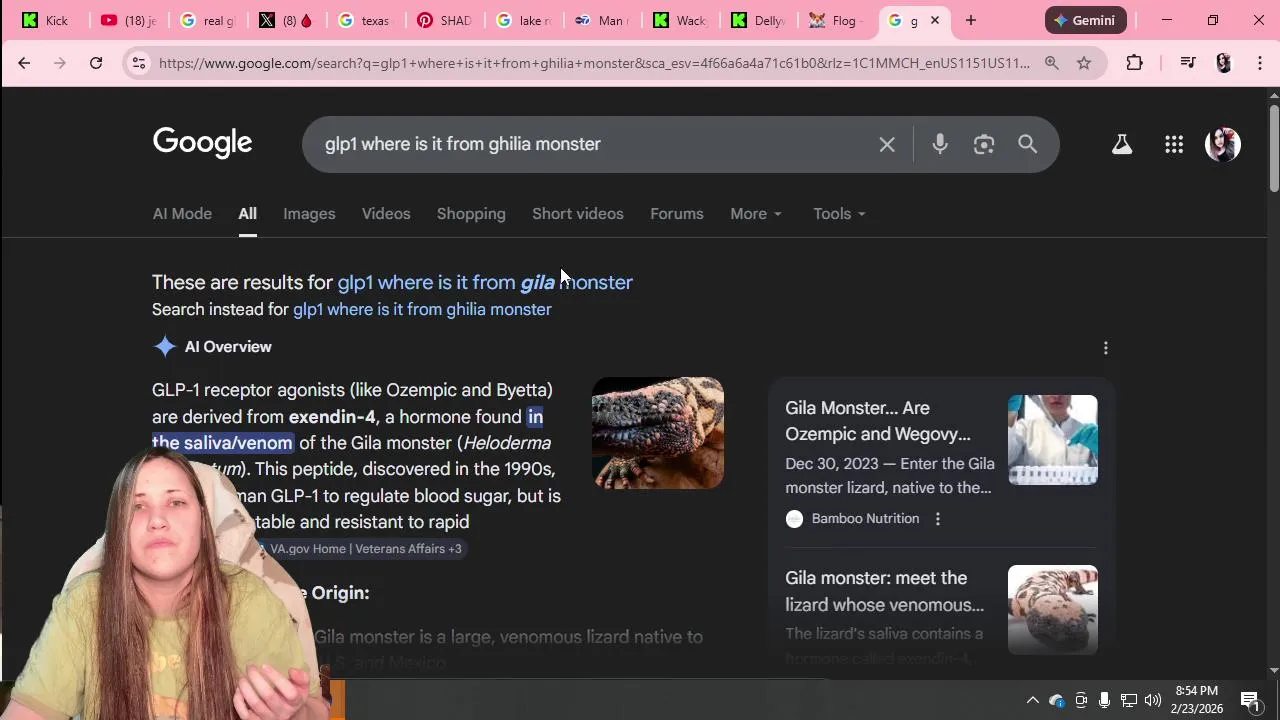Click the camera Meet Now tray icon

pos(1081,700)
